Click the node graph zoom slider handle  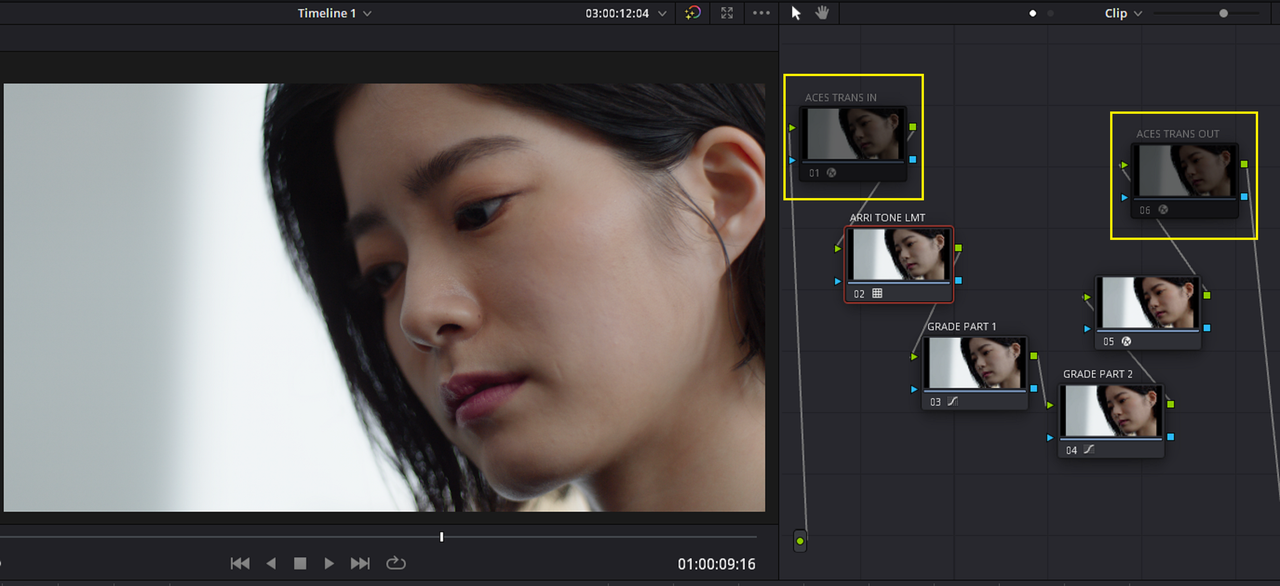[1223, 13]
